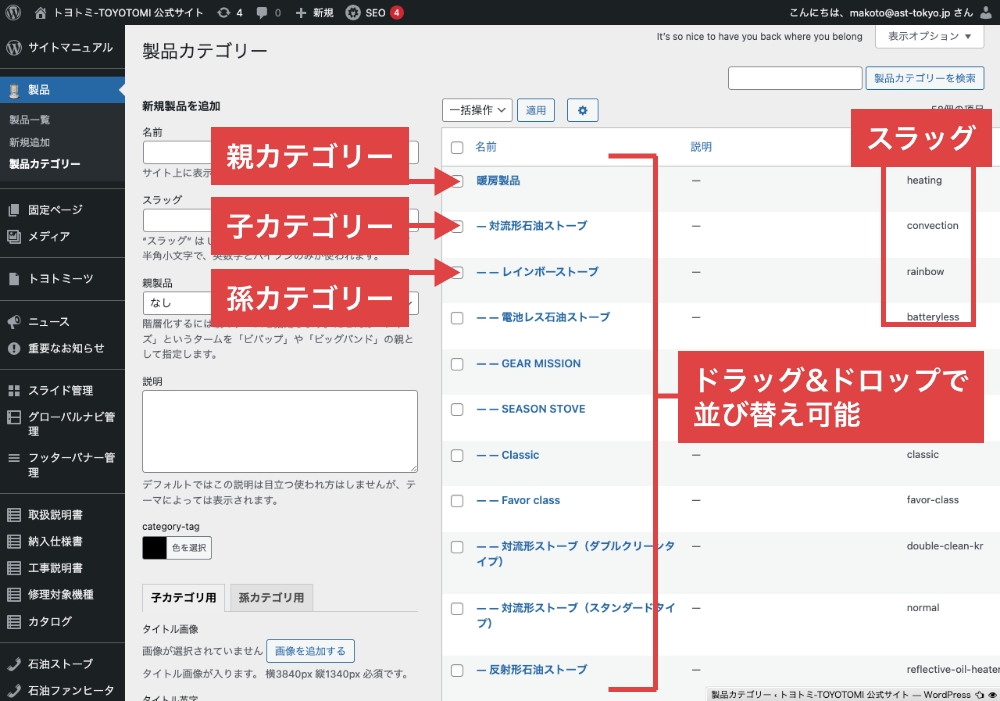Switch to the 孫カテゴリ用 tab
The image size is (1000, 701).
[271, 598]
